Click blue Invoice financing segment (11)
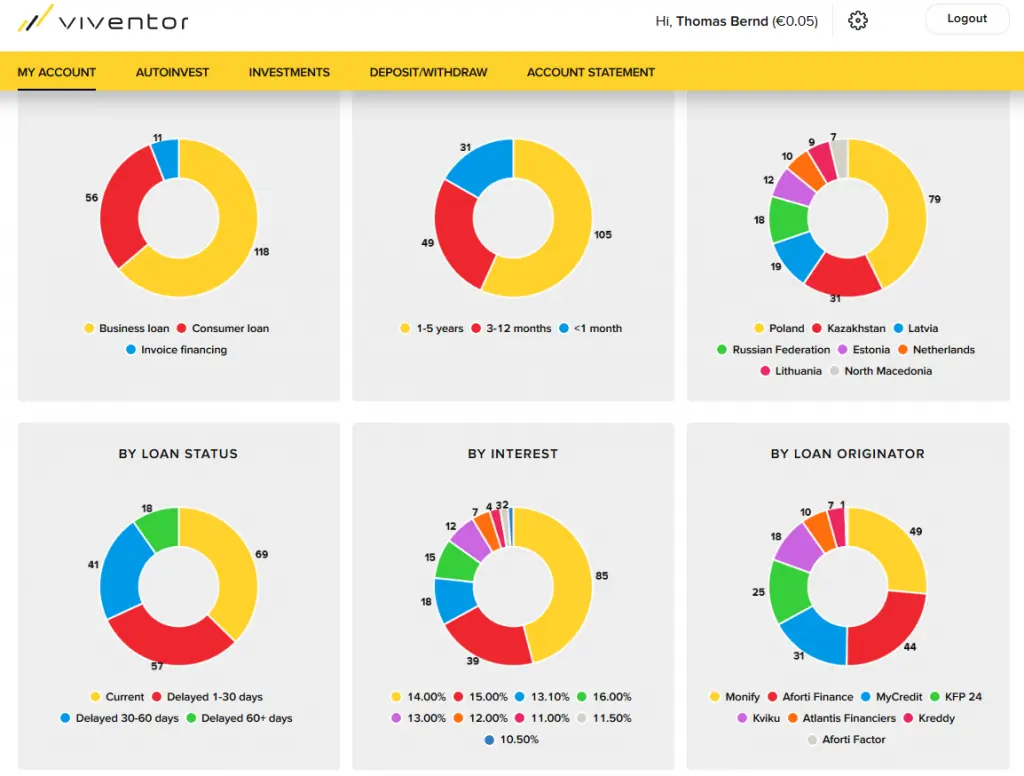The height and width of the screenshot is (776, 1024). point(167,159)
